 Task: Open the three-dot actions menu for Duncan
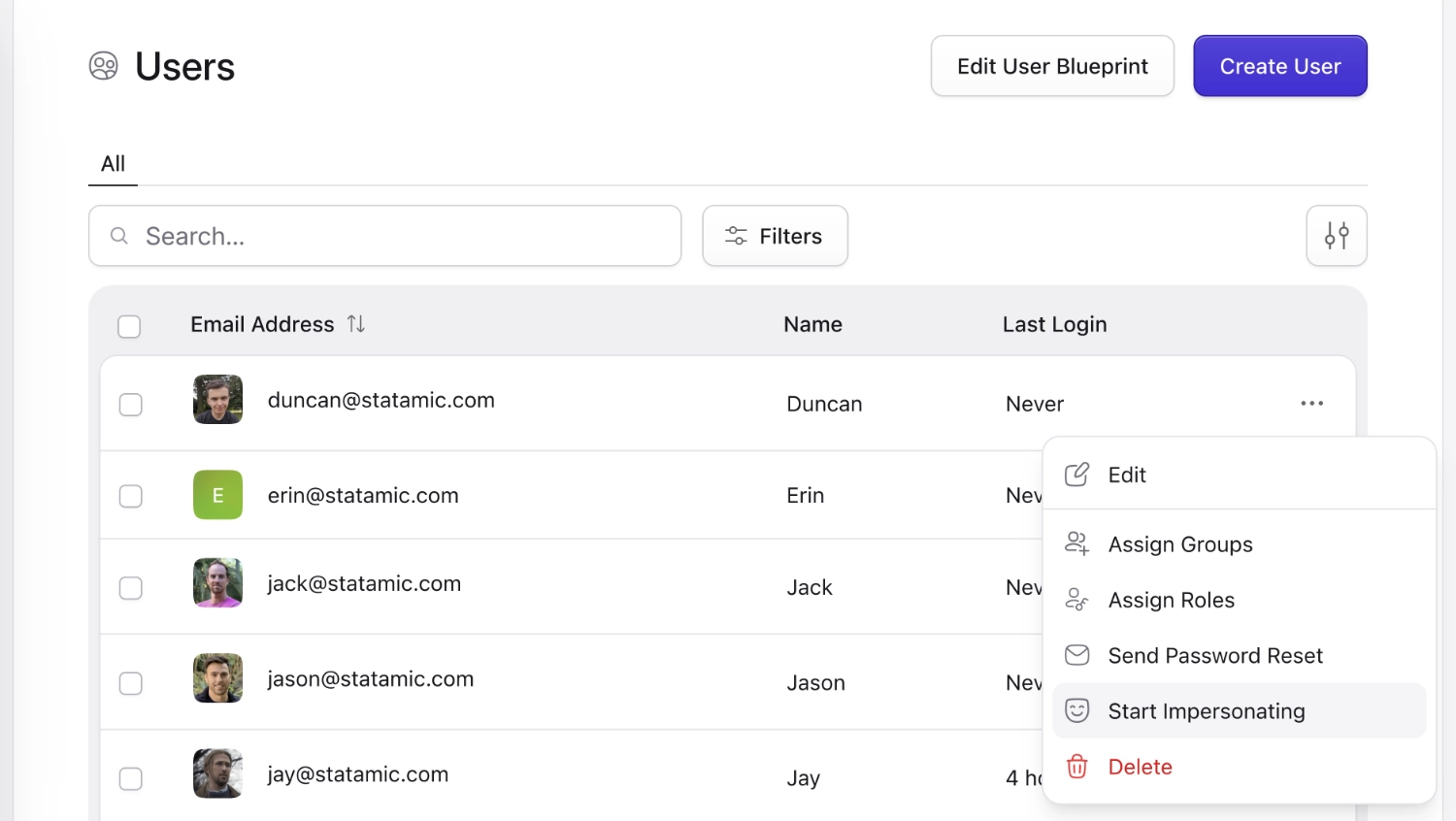1312,403
